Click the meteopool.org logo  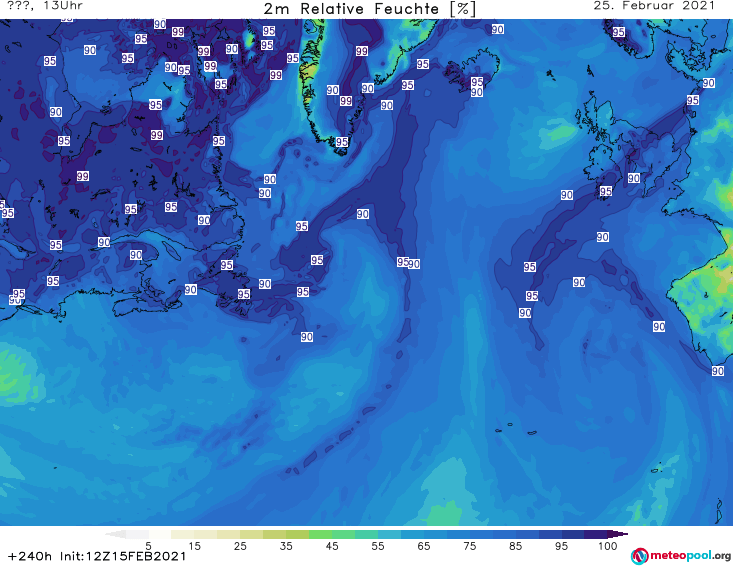click(681, 556)
